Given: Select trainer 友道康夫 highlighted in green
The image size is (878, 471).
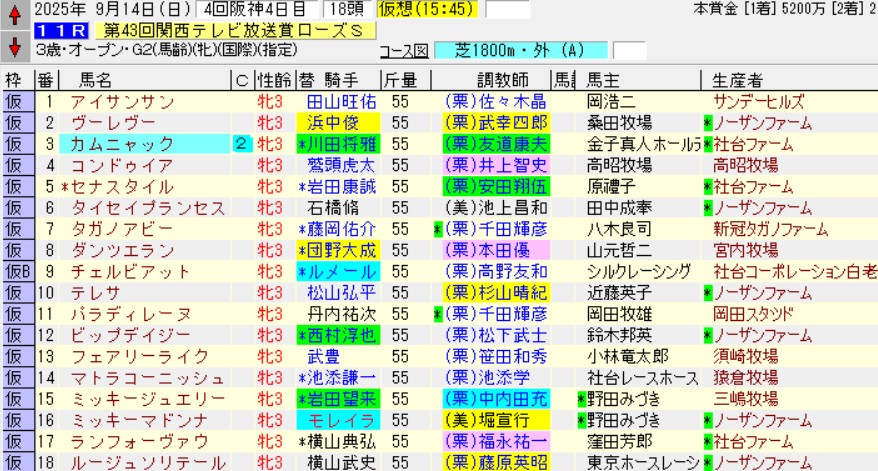Looking at the screenshot, I should tap(497, 144).
